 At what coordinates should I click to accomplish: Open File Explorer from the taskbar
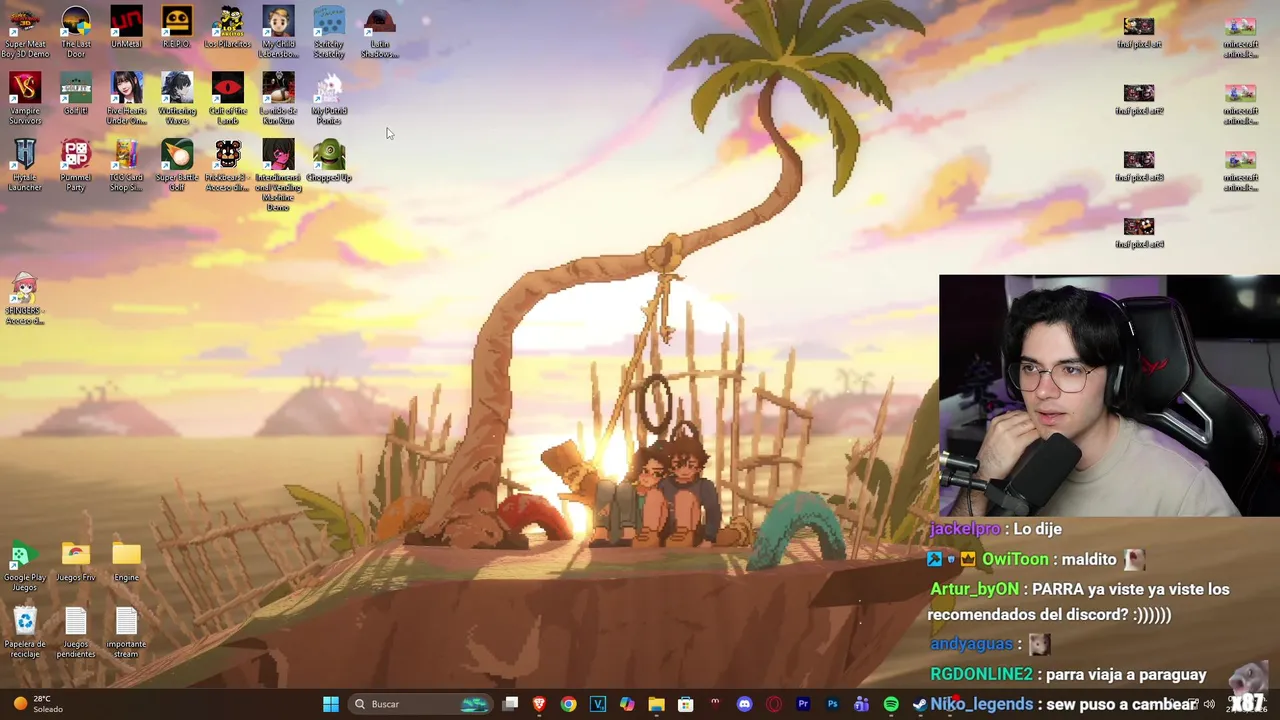[656, 704]
